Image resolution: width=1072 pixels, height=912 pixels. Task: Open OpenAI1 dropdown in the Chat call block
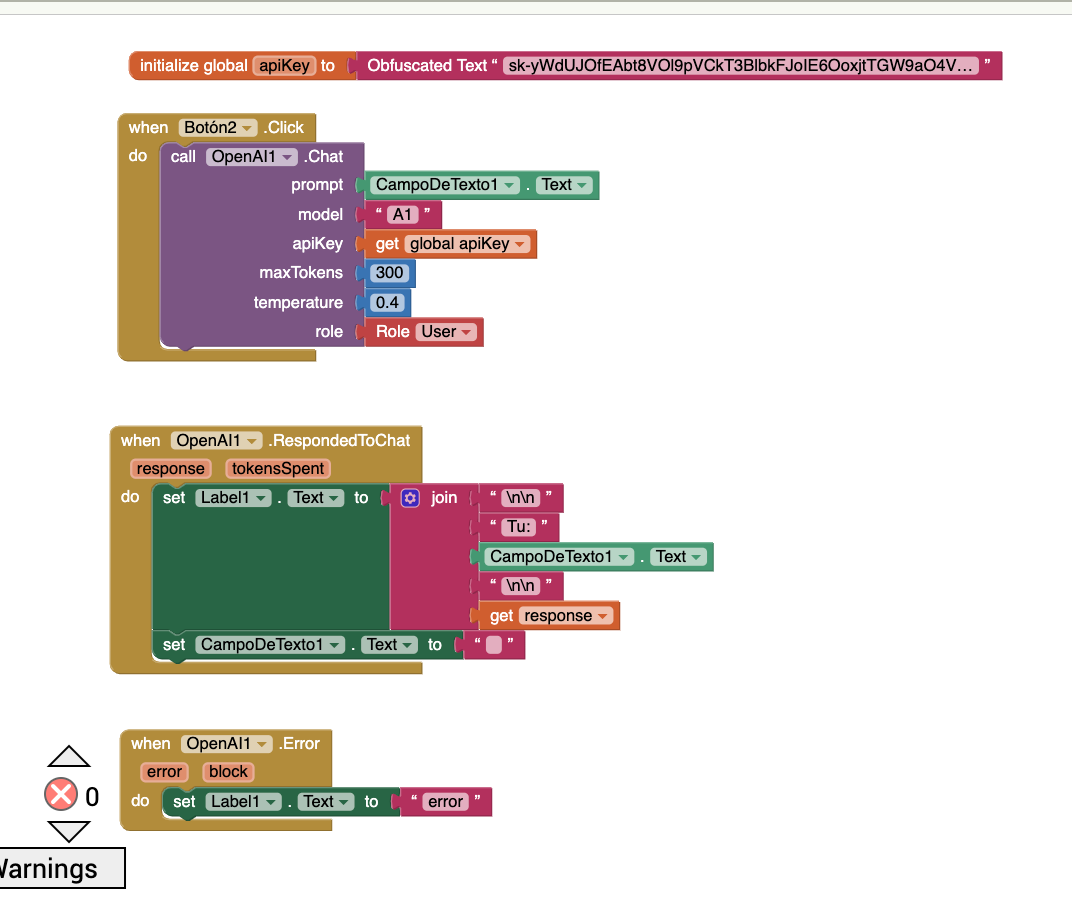pos(289,157)
